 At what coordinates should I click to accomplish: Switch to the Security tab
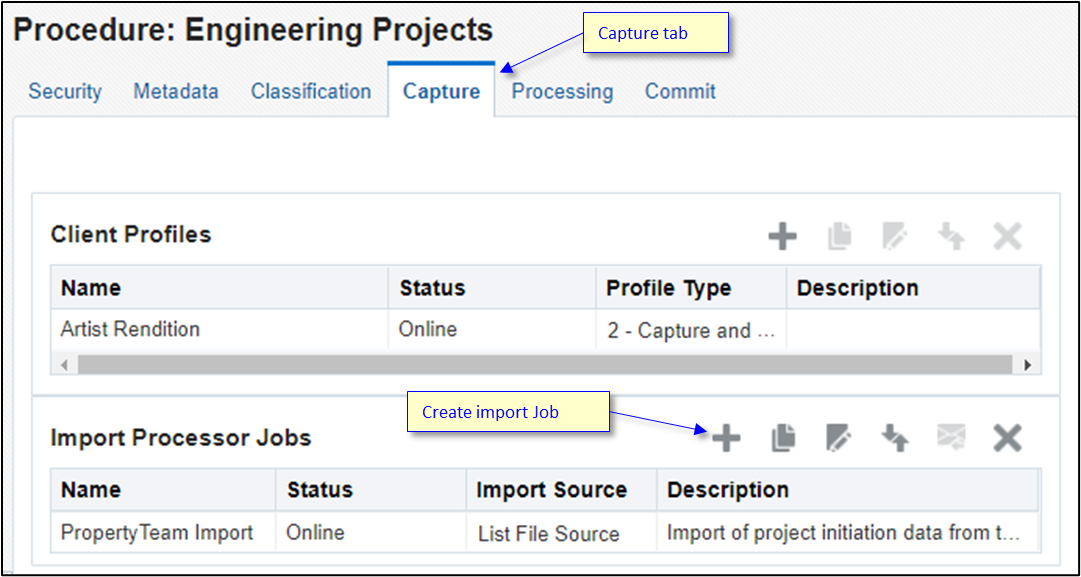point(64,91)
